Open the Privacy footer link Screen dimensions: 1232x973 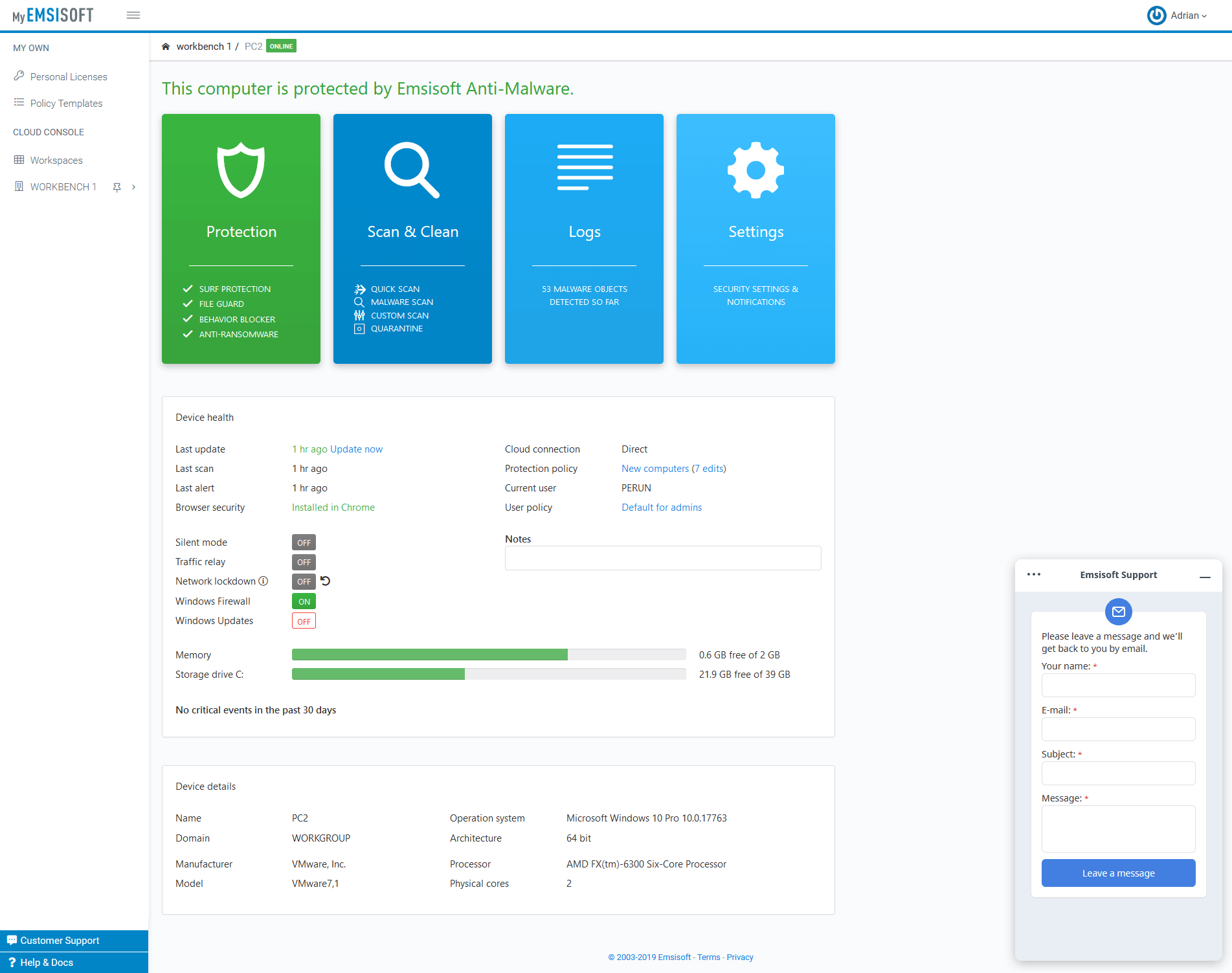[x=739, y=957]
